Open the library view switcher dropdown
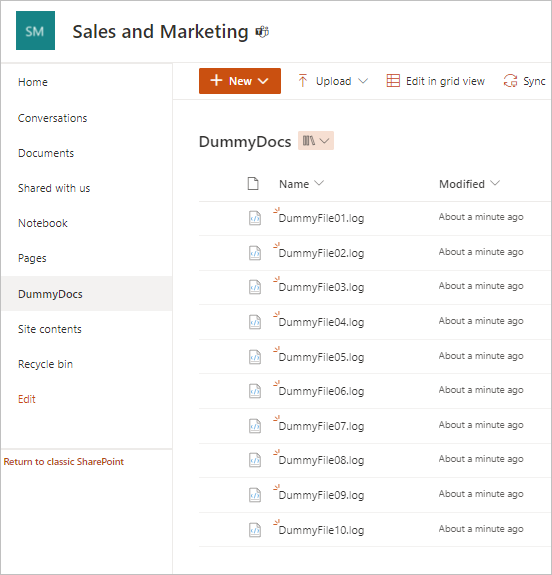Viewport: 552px width, 575px height. click(x=316, y=140)
